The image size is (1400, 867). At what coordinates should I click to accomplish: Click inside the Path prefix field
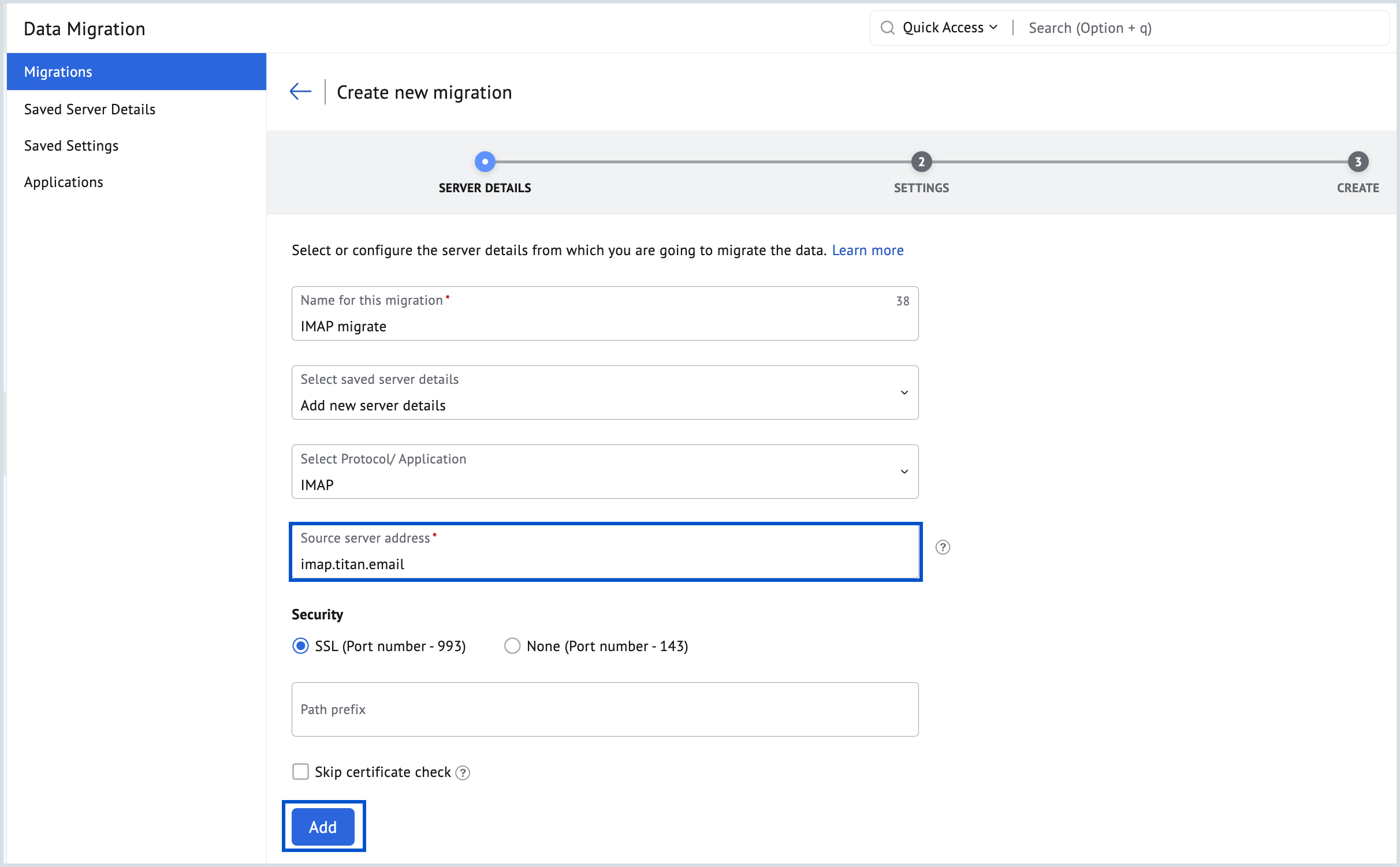(604, 709)
